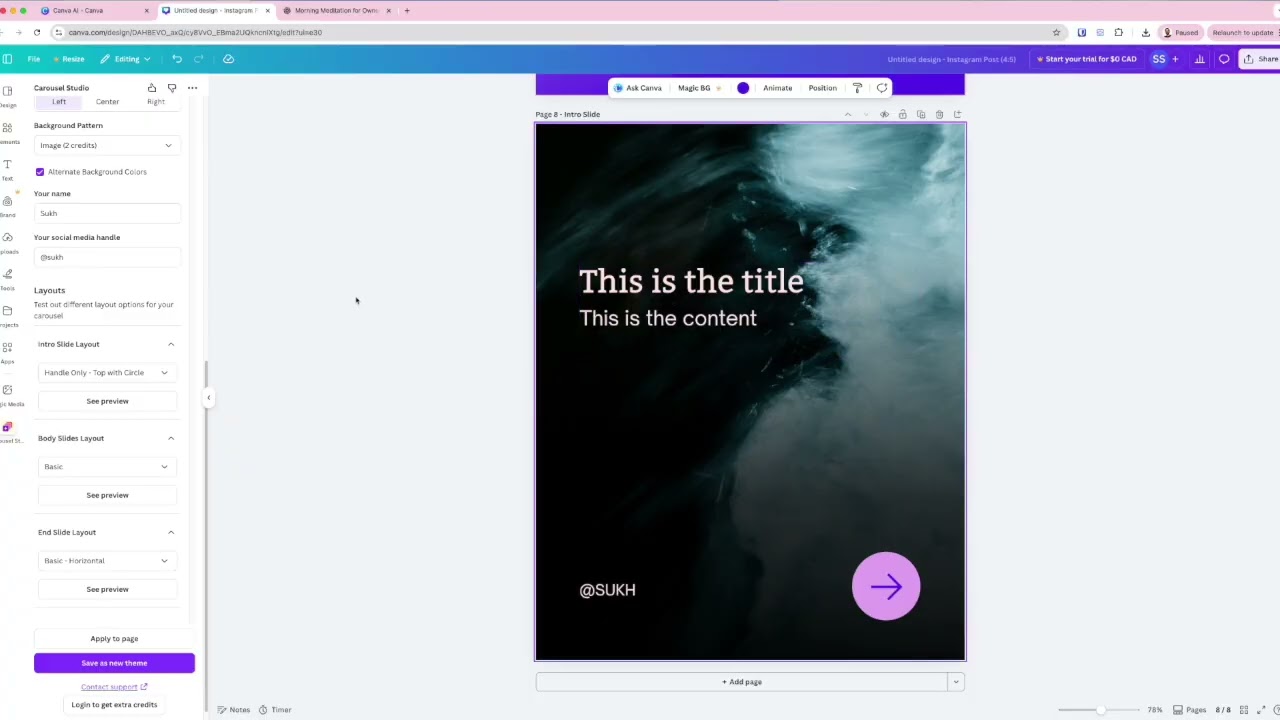Lock Page 8 with the padlock icon

tap(902, 114)
